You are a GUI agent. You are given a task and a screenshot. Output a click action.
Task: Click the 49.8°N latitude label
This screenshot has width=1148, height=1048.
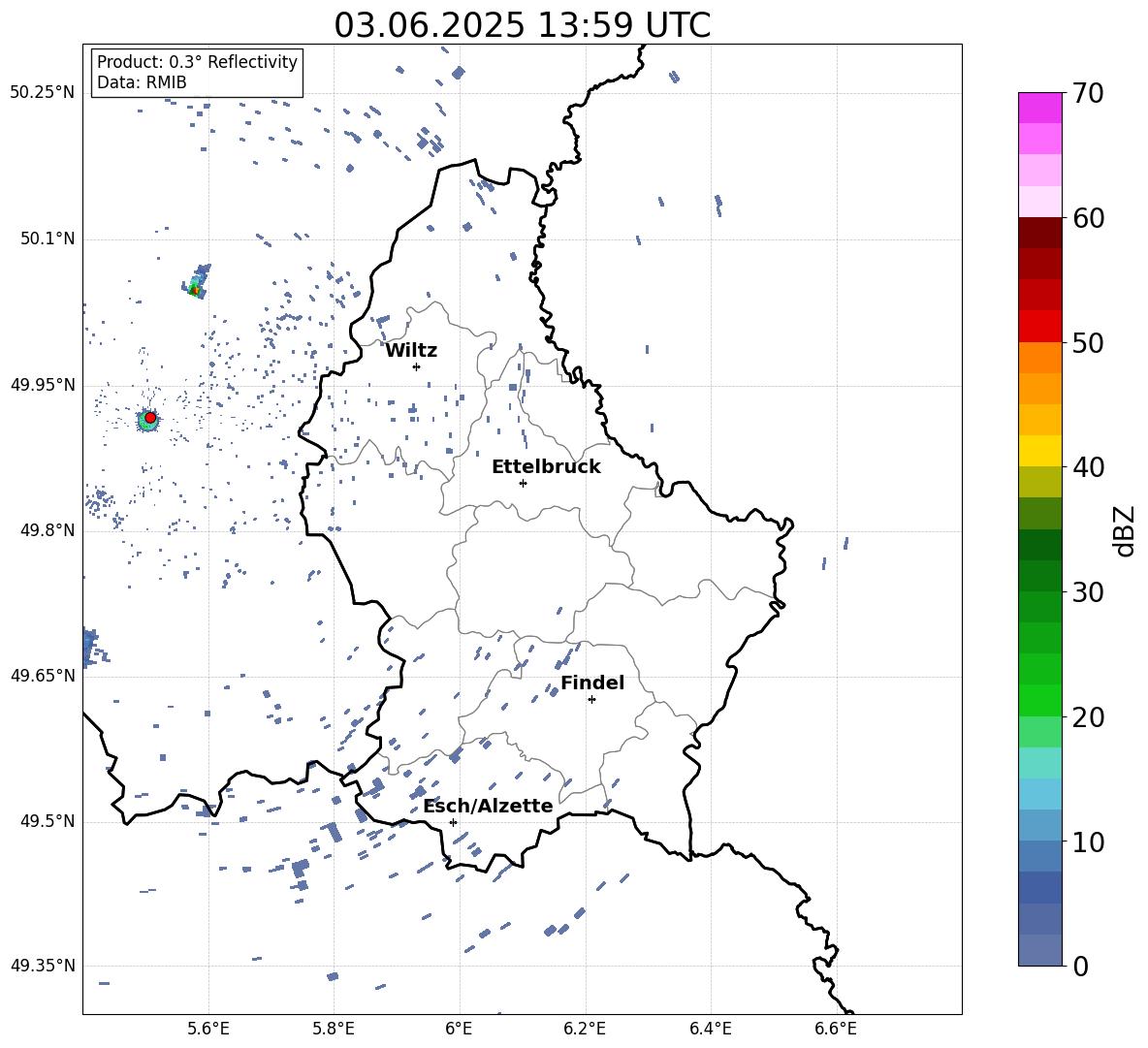(x=48, y=530)
